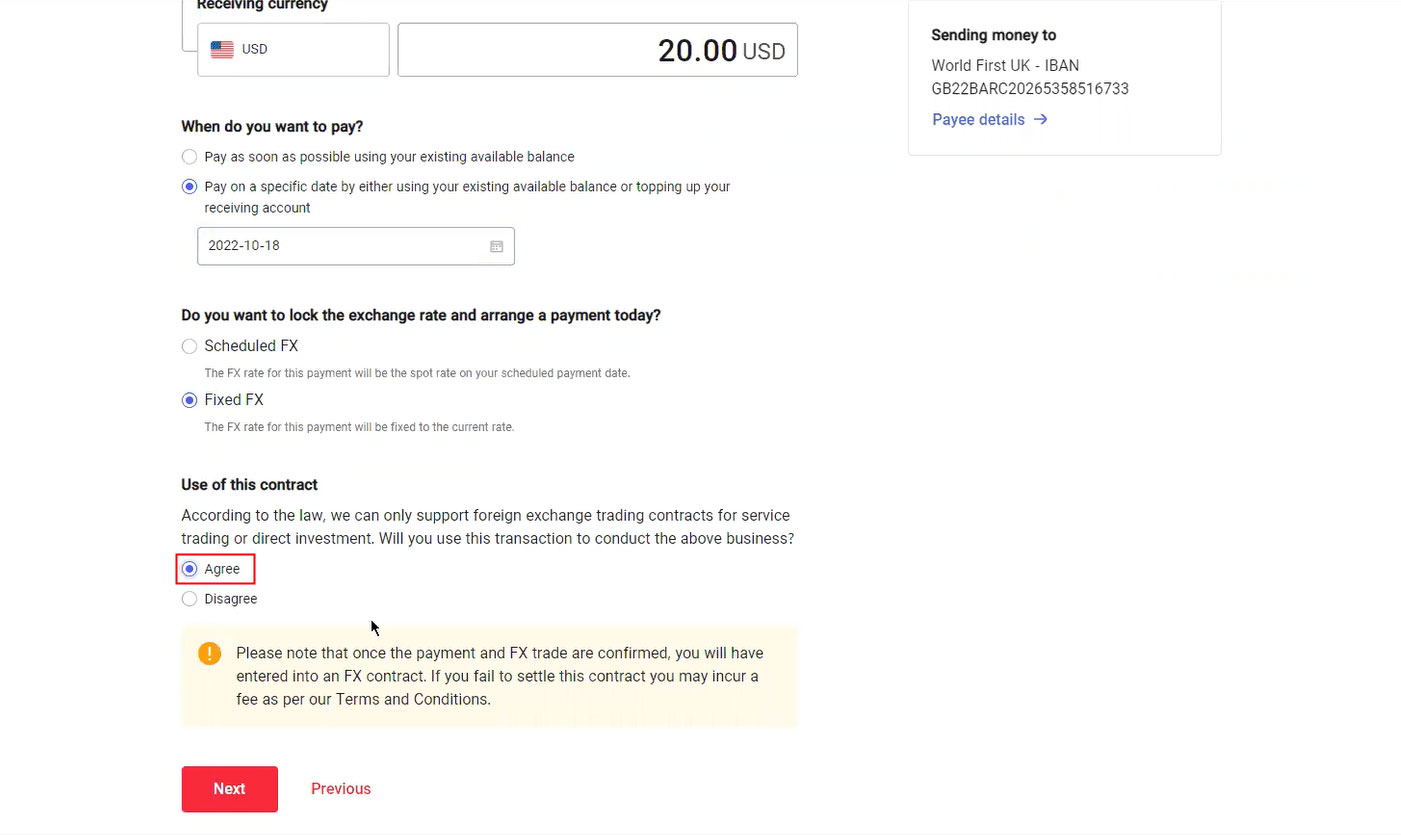The width and height of the screenshot is (1401, 835).
Task: Select the Disagree radio button
Action: tap(189, 599)
